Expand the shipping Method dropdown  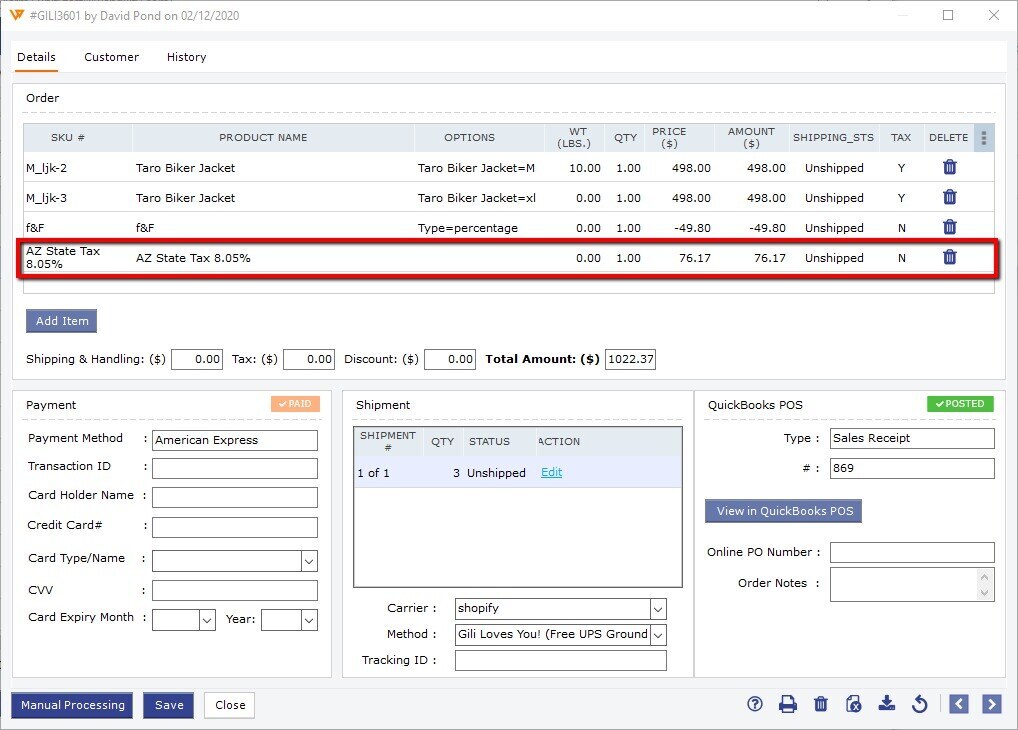coord(657,634)
